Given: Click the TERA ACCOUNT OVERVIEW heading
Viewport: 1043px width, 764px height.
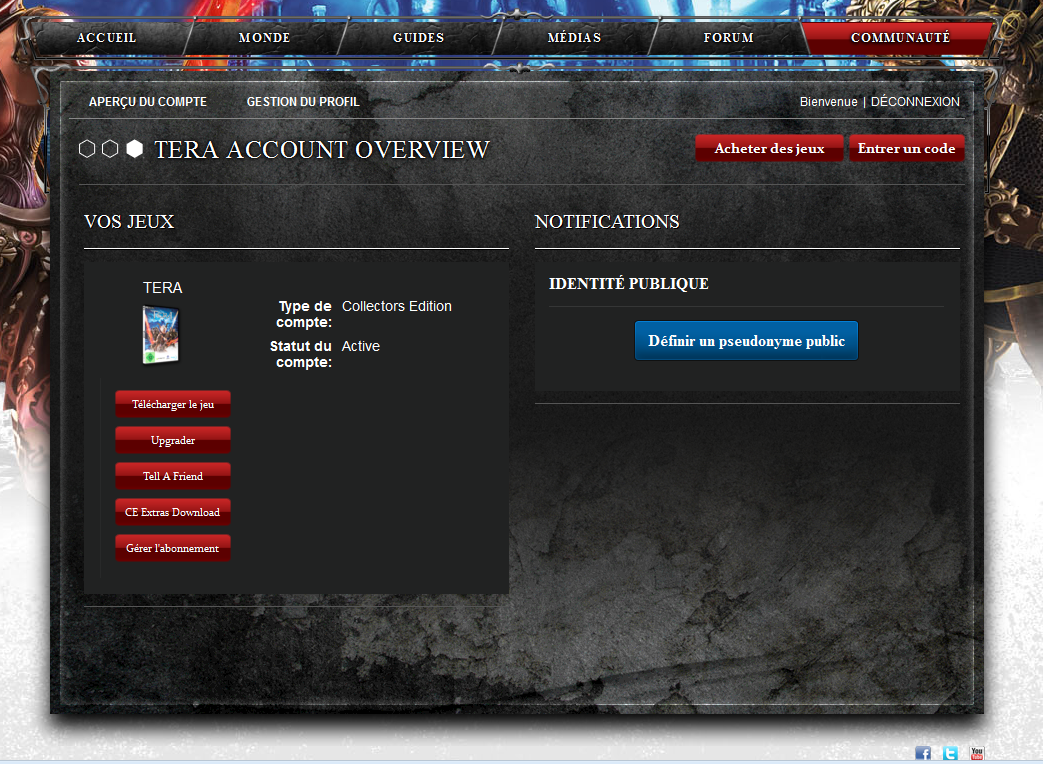Looking at the screenshot, I should (322, 150).
